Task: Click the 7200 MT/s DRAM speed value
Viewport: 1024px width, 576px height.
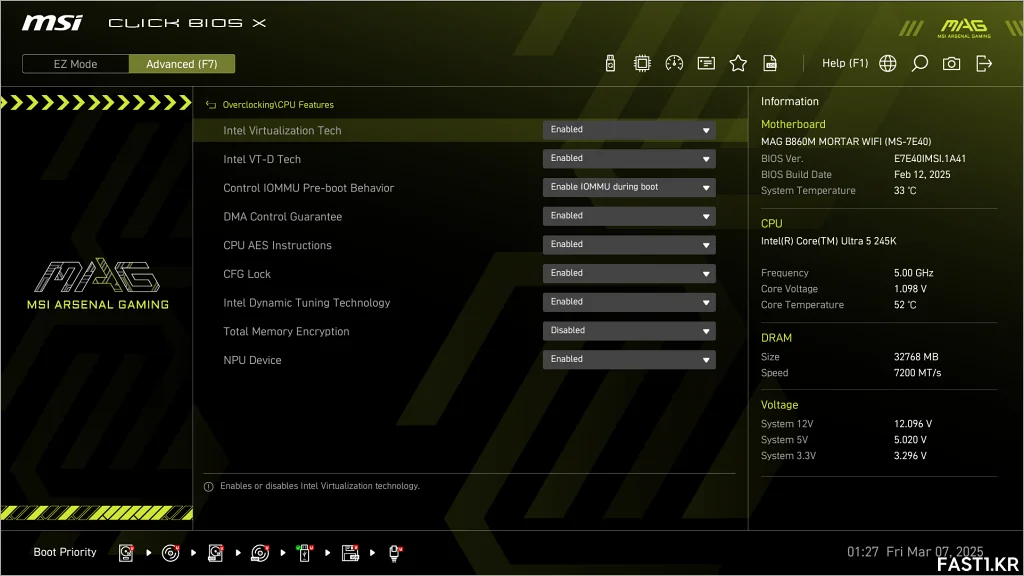Action: click(x=917, y=373)
